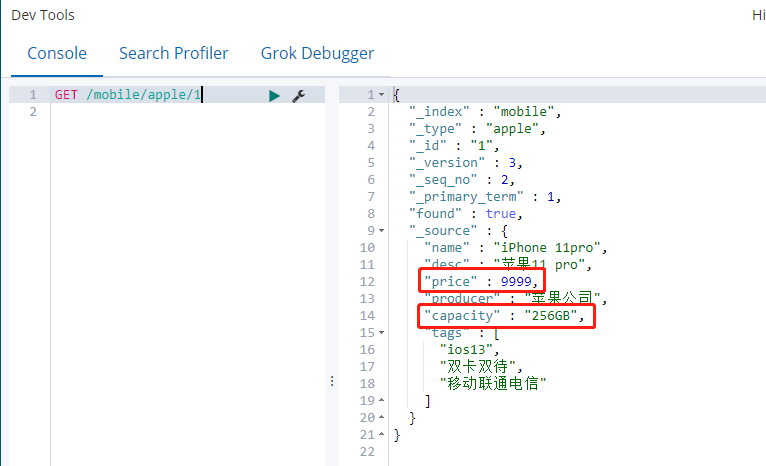Click the "_type" : "apple" line
Screen dimensions: 766x466
(477, 128)
